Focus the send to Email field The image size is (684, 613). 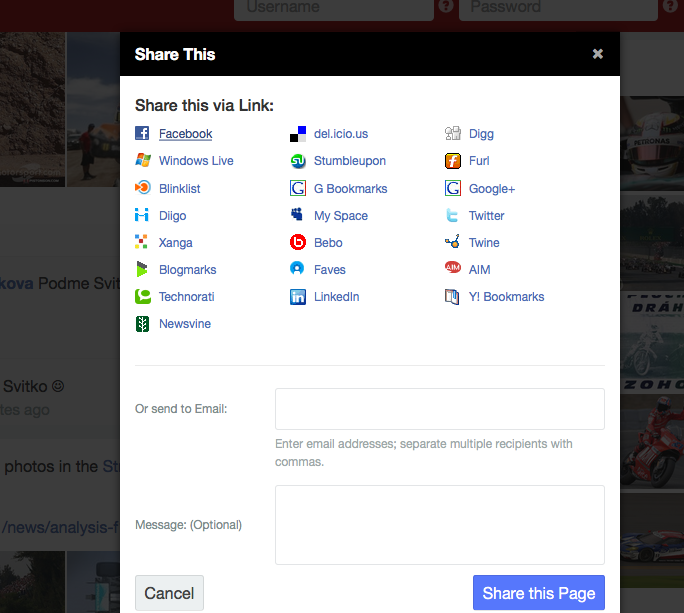point(440,409)
